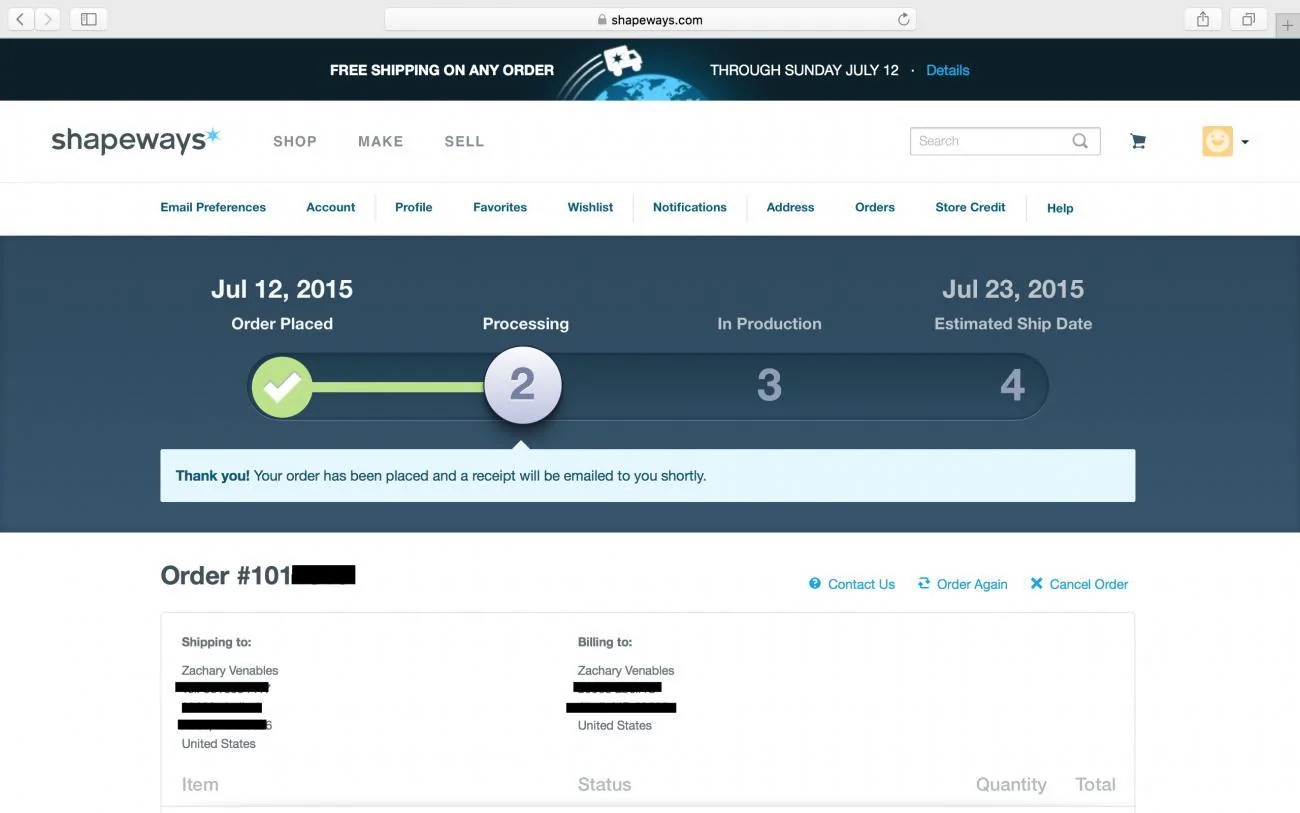Screen dimensions: 1300x813
Task: Click the Order Again link
Action: click(x=962, y=584)
